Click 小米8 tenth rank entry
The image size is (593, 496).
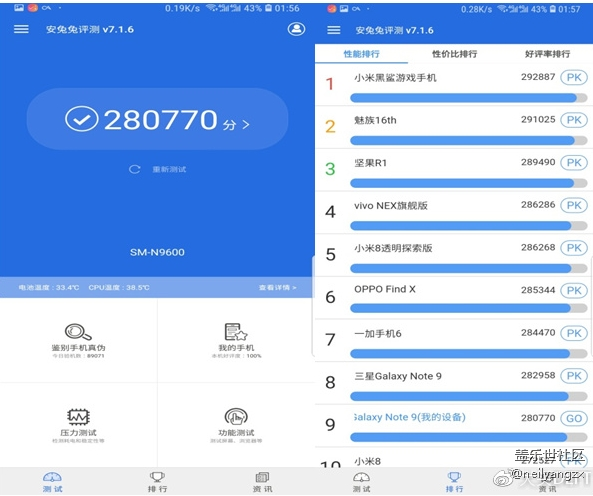(368, 461)
